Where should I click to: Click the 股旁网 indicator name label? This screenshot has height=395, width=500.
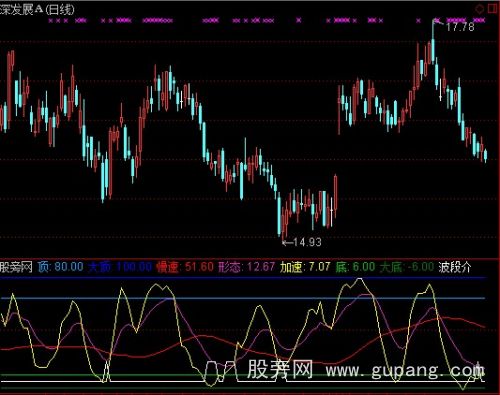click(x=16, y=267)
